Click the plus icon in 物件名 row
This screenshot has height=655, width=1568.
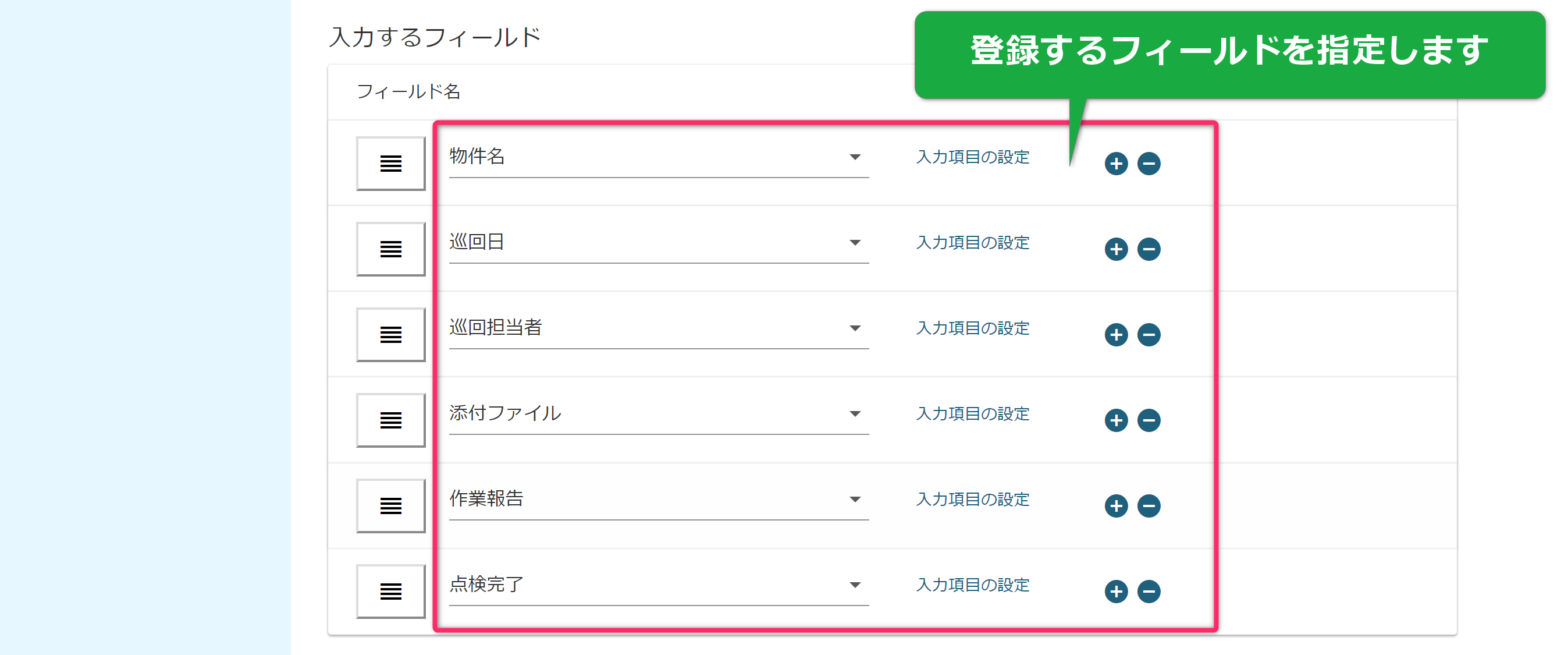(x=1116, y=163)
